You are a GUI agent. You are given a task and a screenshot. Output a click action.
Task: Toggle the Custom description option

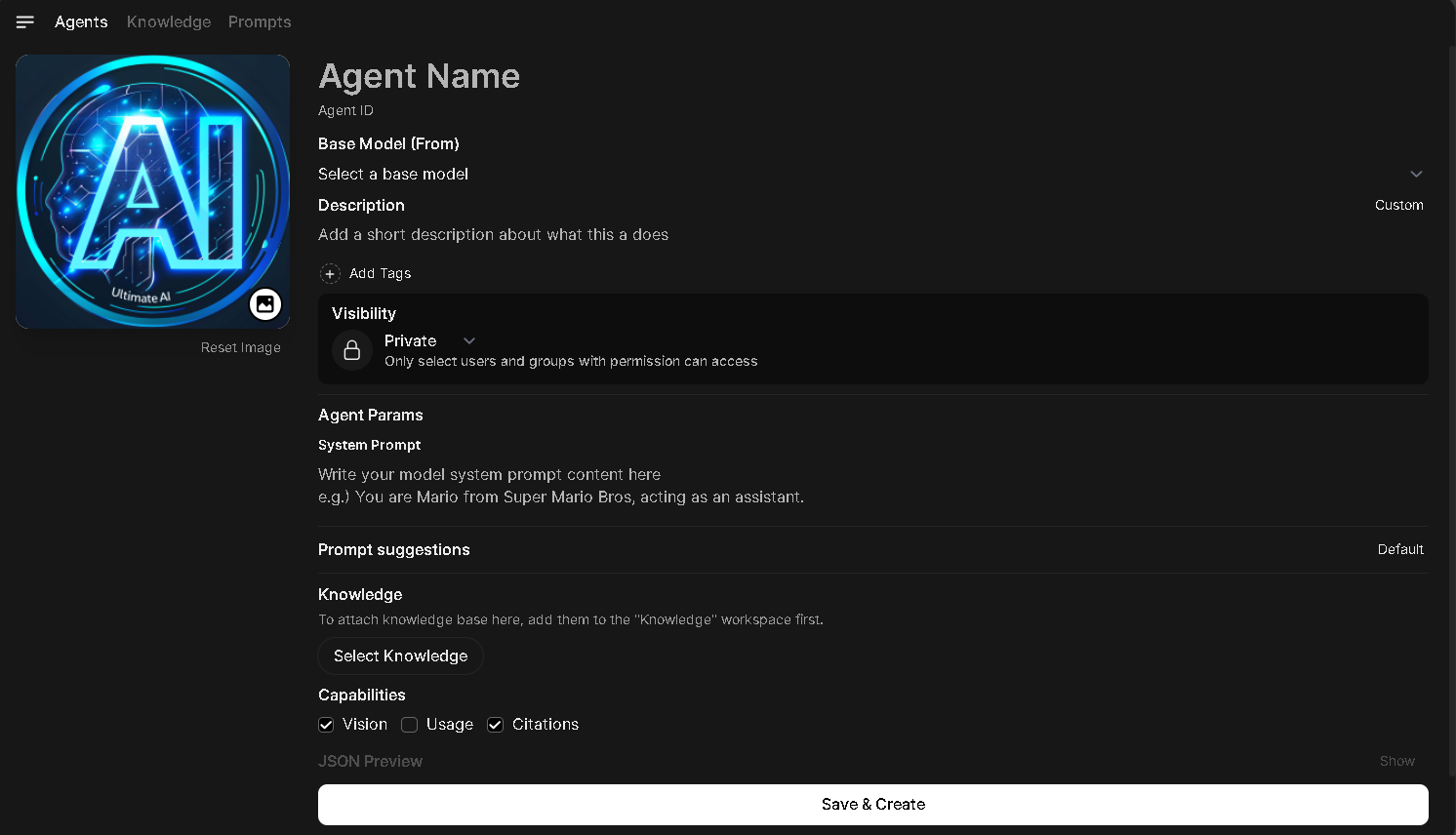click(x=1399, y=205)
